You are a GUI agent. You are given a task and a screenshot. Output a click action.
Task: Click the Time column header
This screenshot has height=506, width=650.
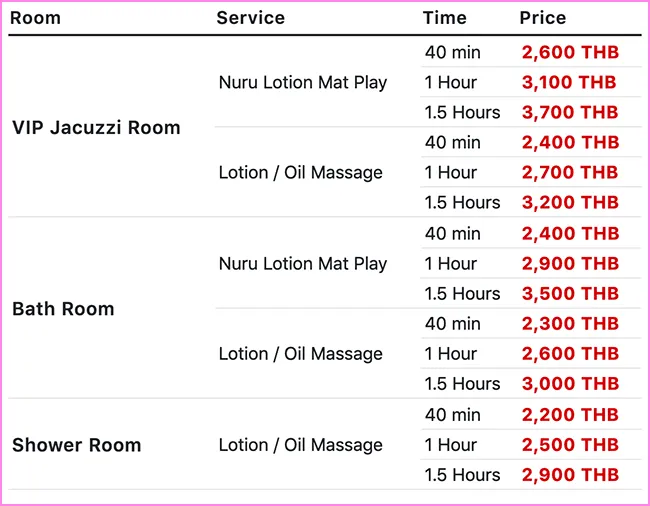click(x=444, y=18)
